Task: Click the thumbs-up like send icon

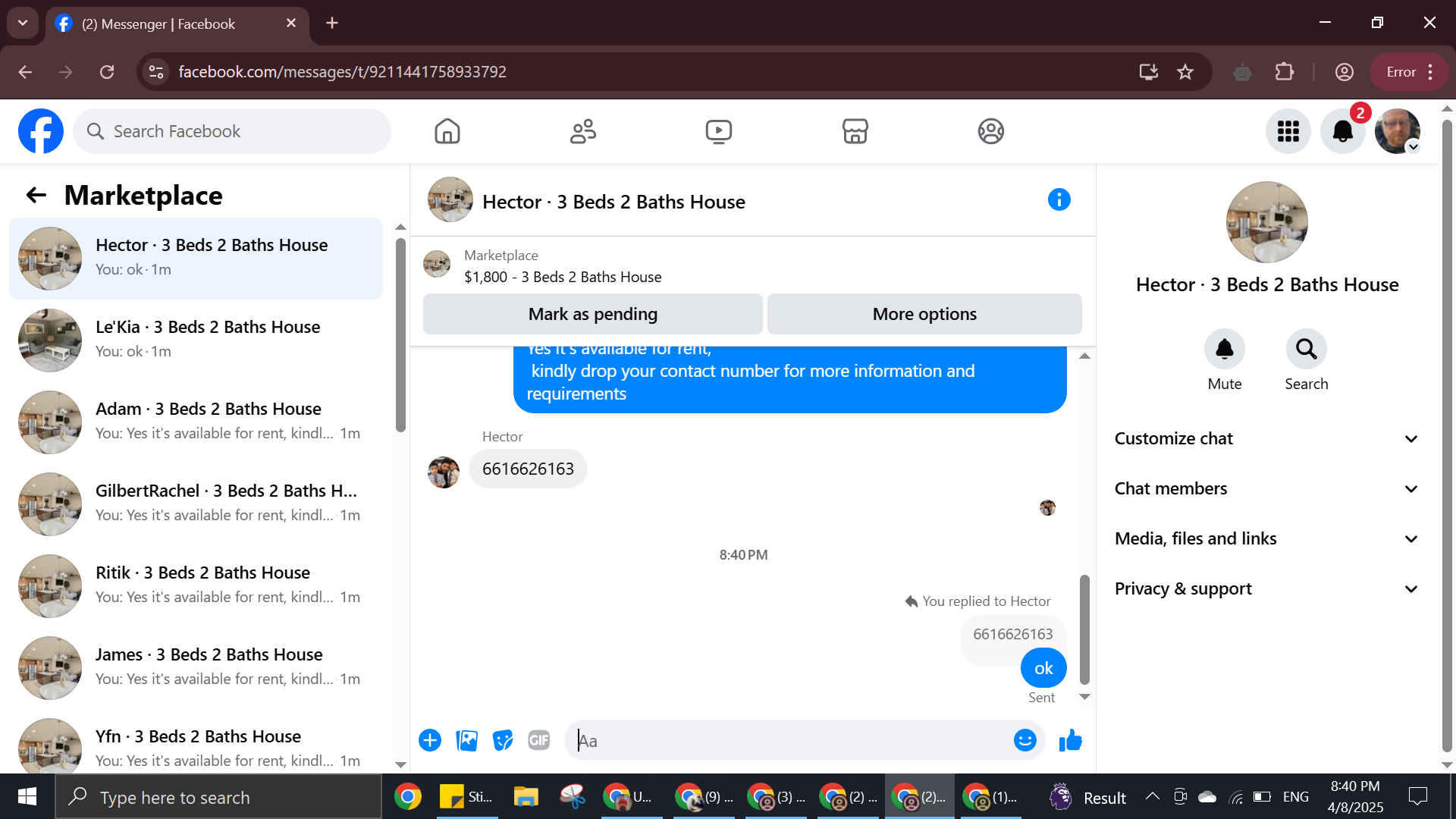Action: click(1070, 740)
